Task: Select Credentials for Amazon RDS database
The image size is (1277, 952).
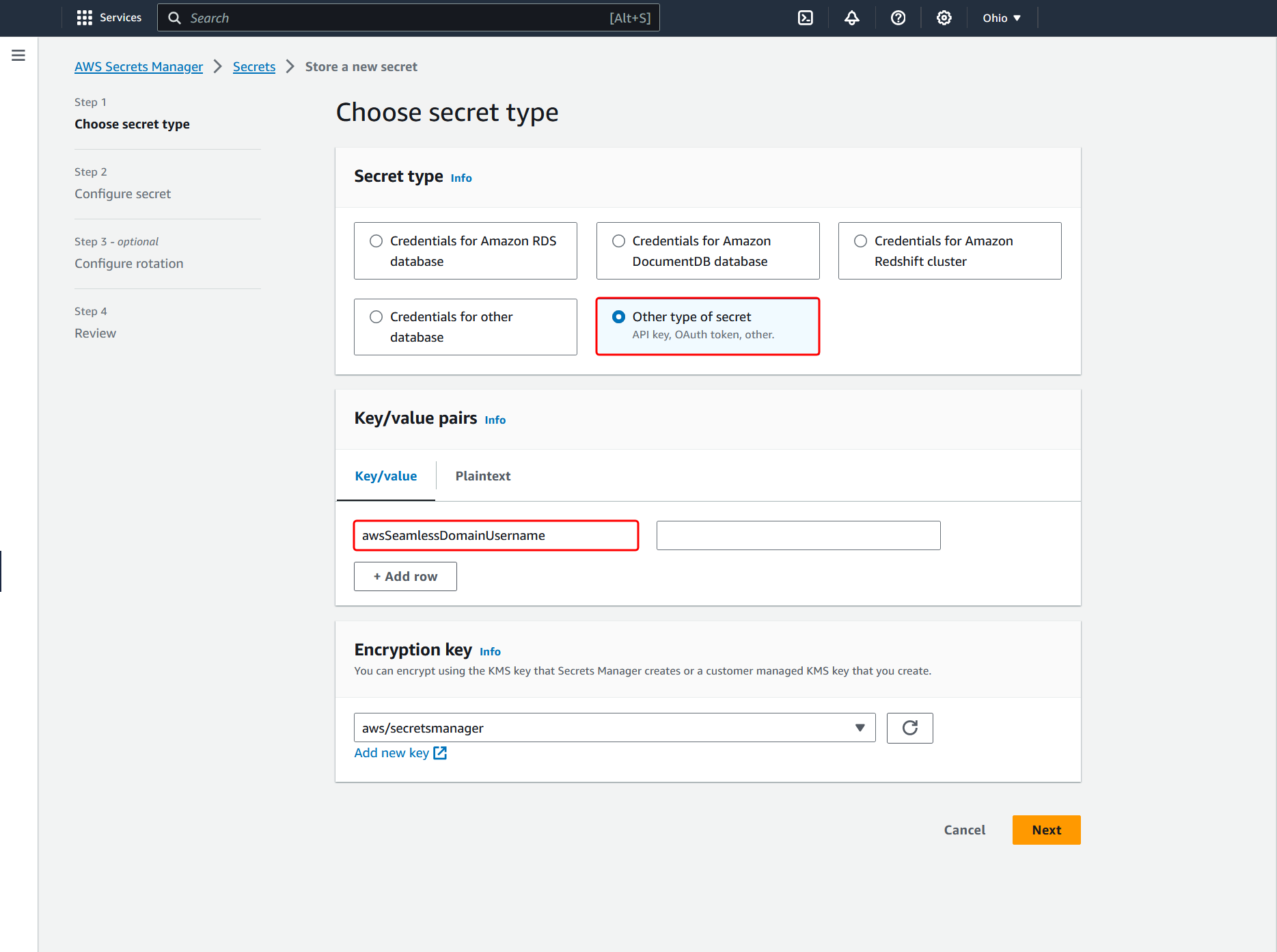Action: click(x=376, y=241)
